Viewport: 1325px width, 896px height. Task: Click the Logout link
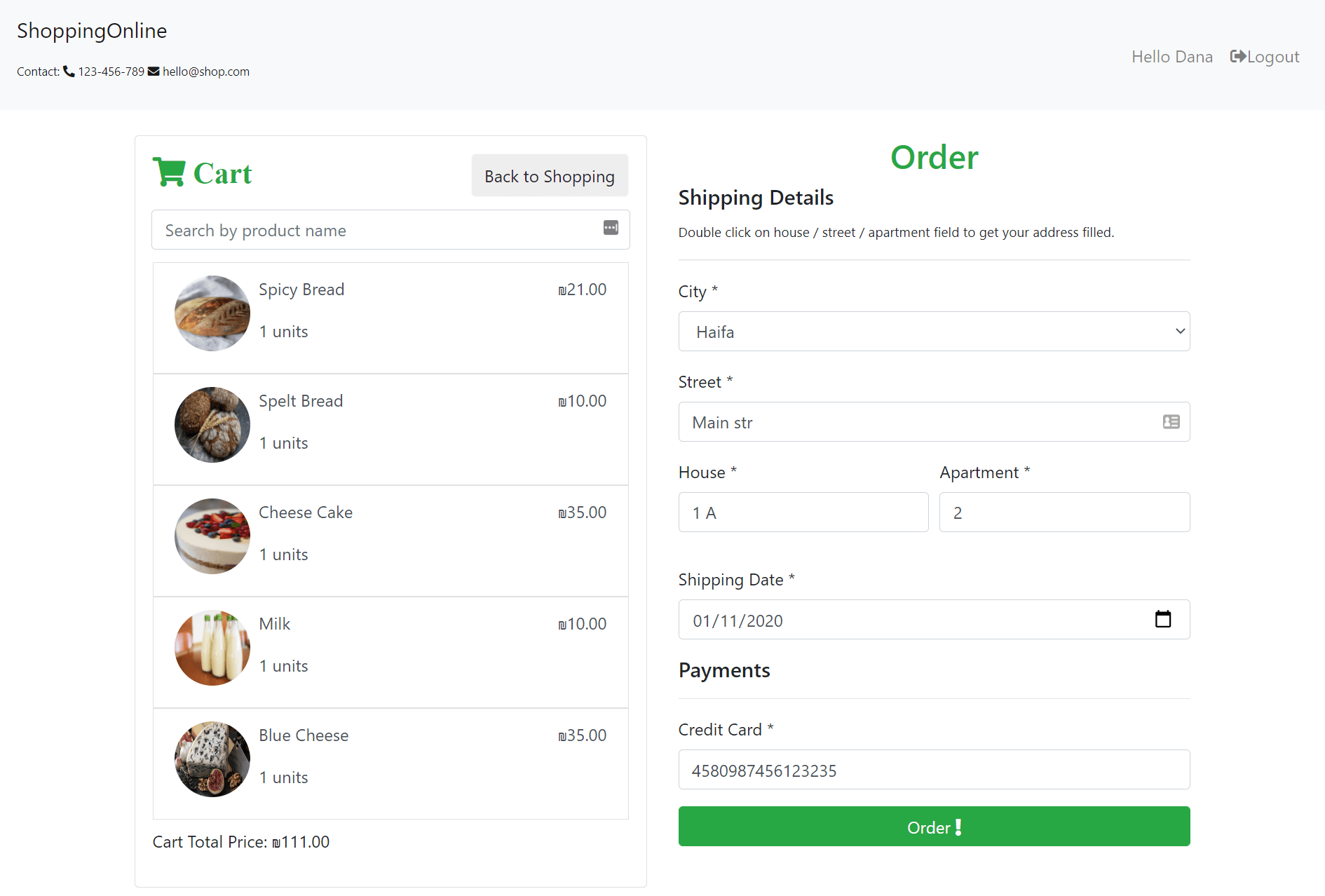(1265, 57)
